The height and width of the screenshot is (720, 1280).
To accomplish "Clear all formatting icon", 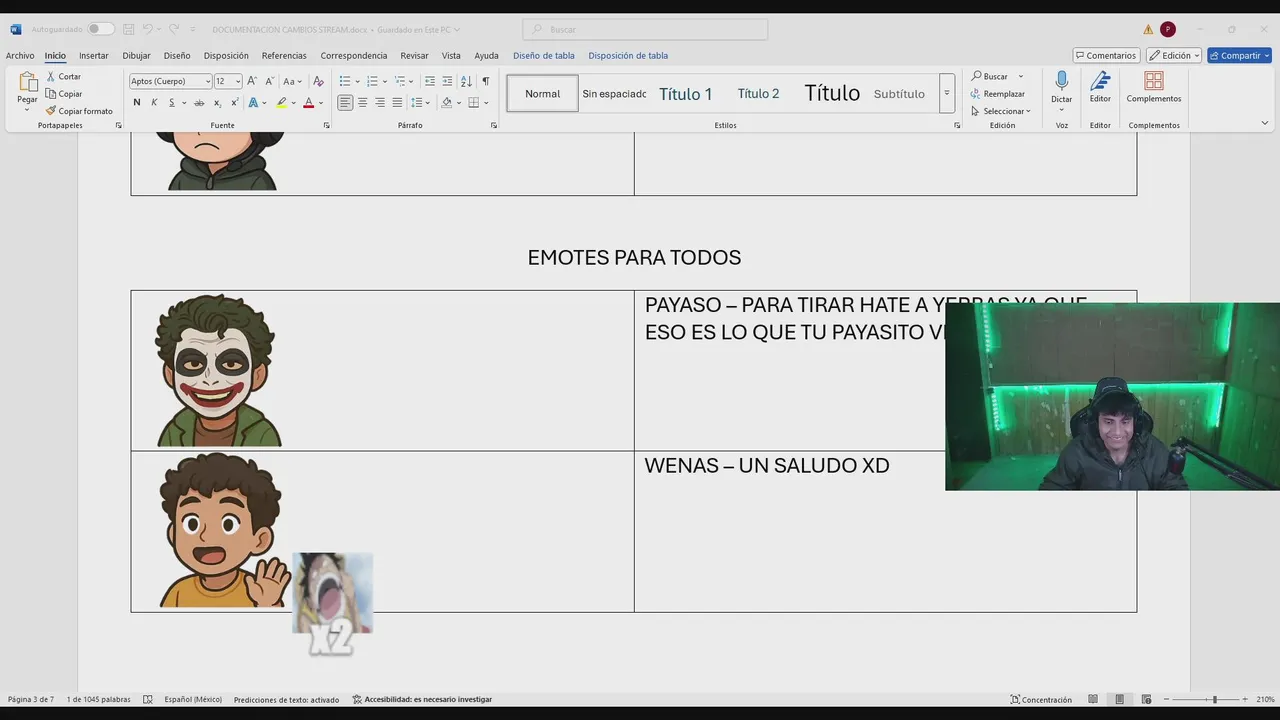I will tap(318, 81).
